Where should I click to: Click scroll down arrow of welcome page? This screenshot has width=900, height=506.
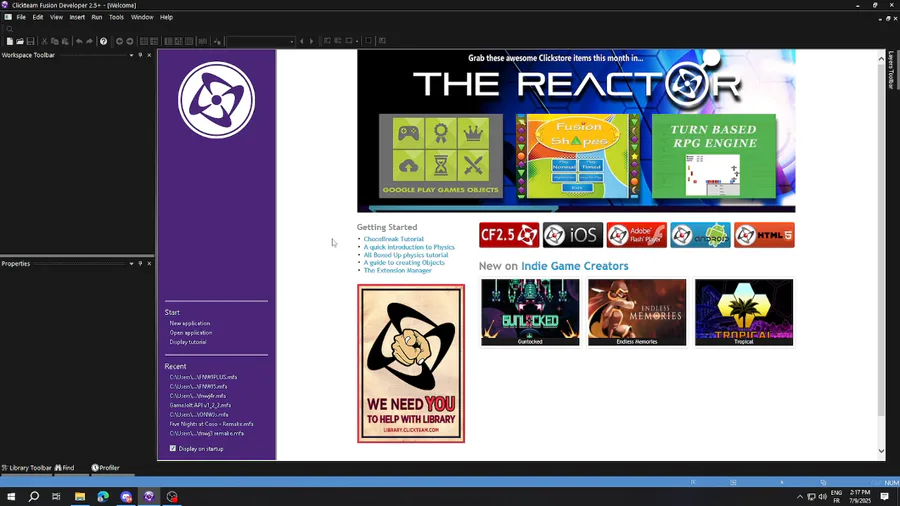click(882, 451)
